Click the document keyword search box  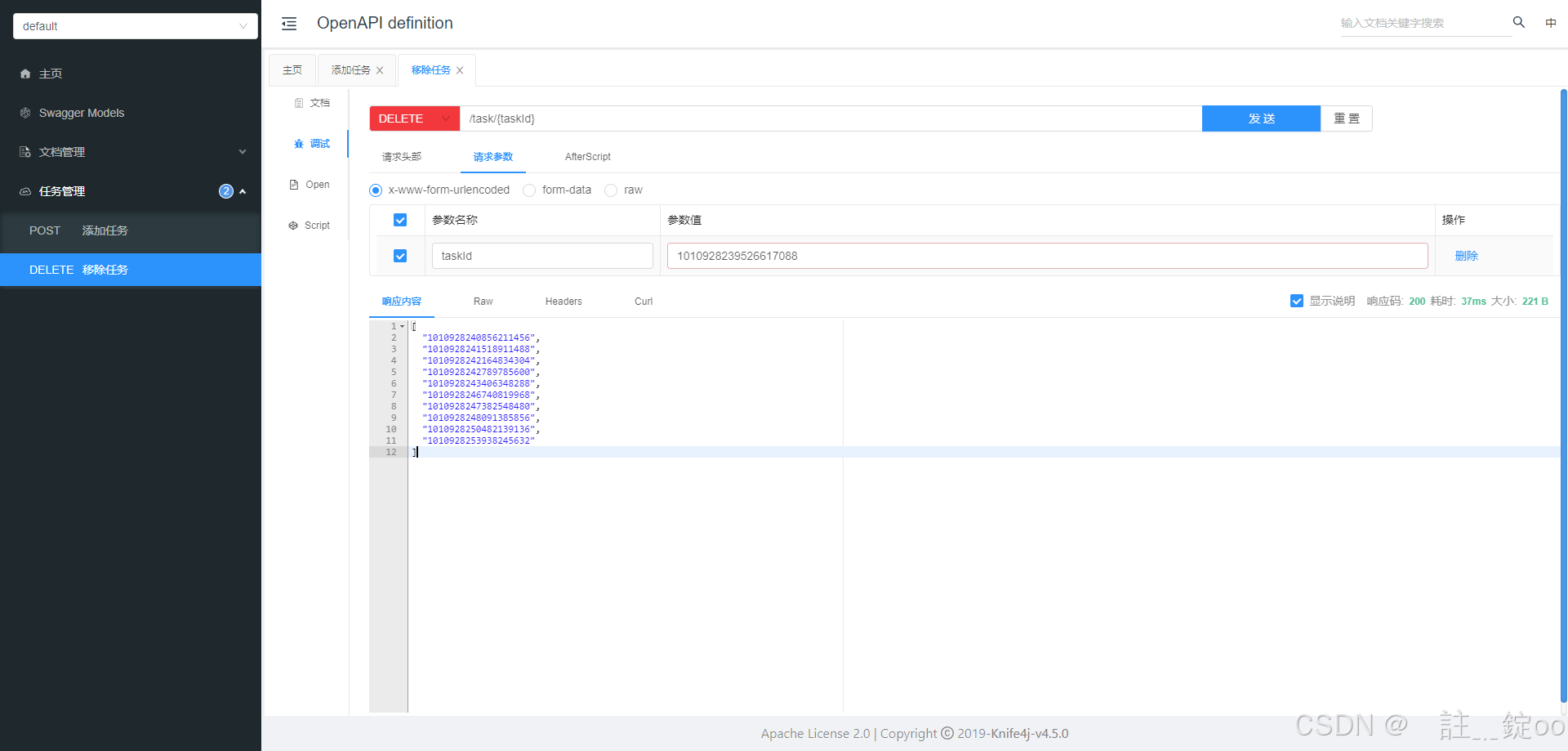pyautogui.click(x=1425, y=23)
